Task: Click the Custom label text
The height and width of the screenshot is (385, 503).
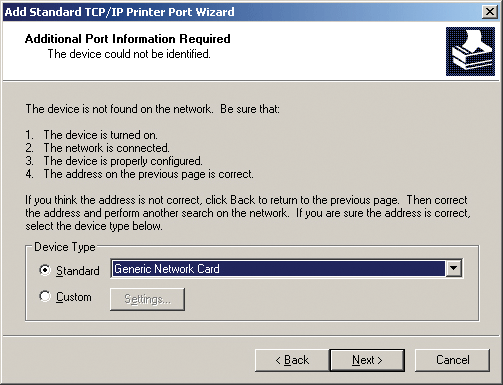Action: pos(74,297)
